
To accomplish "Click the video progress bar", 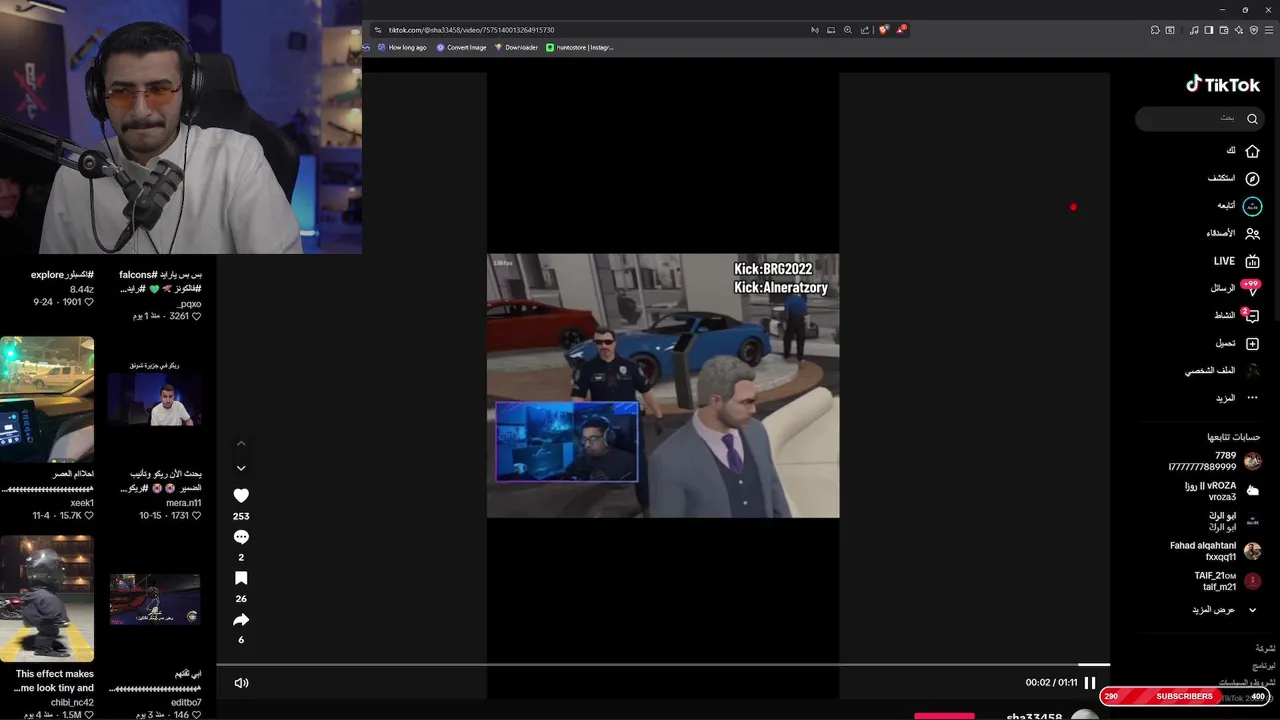I will (663, 664).
